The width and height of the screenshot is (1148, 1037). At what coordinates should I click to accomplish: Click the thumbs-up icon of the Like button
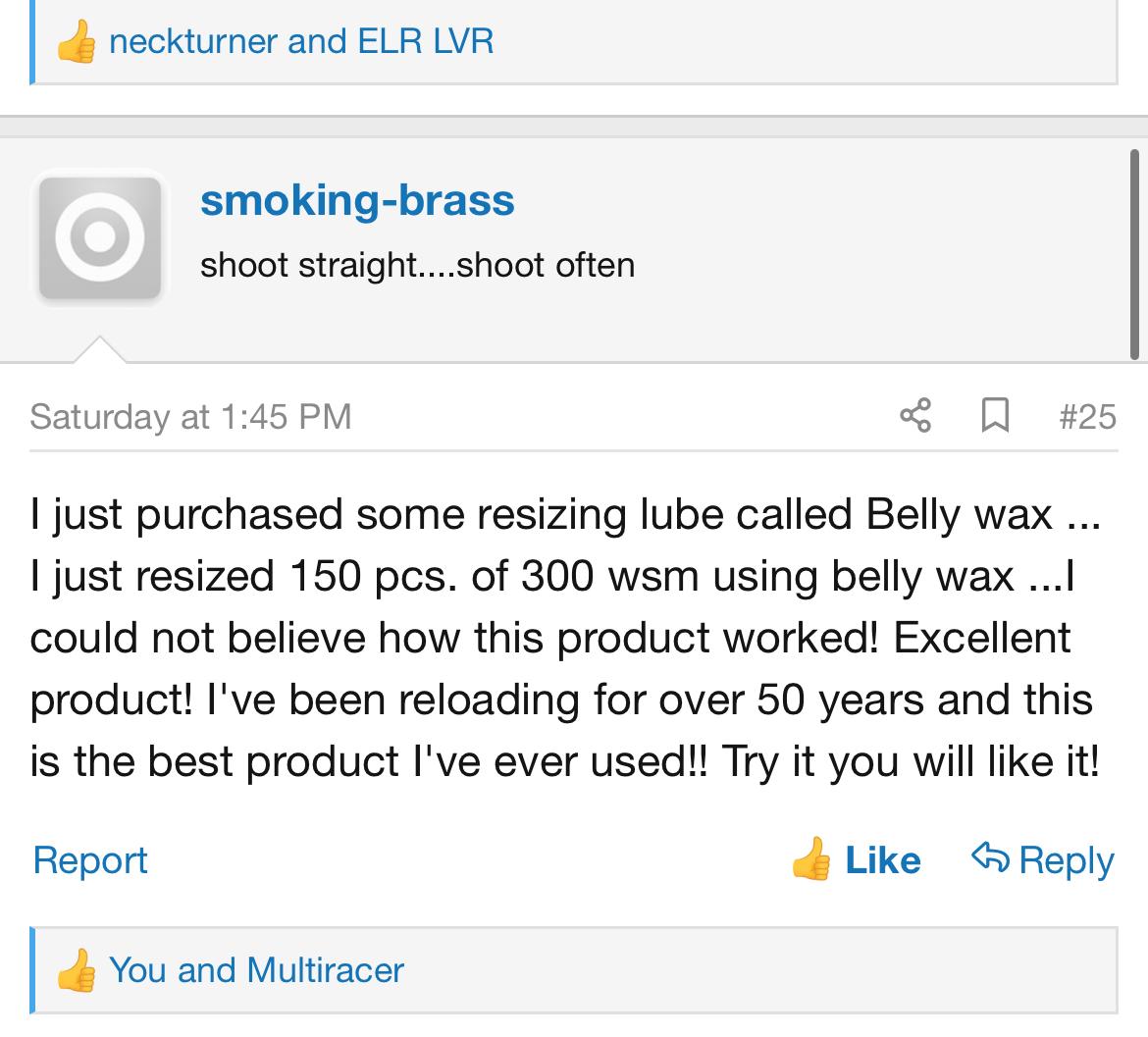(x=812, y=860)
